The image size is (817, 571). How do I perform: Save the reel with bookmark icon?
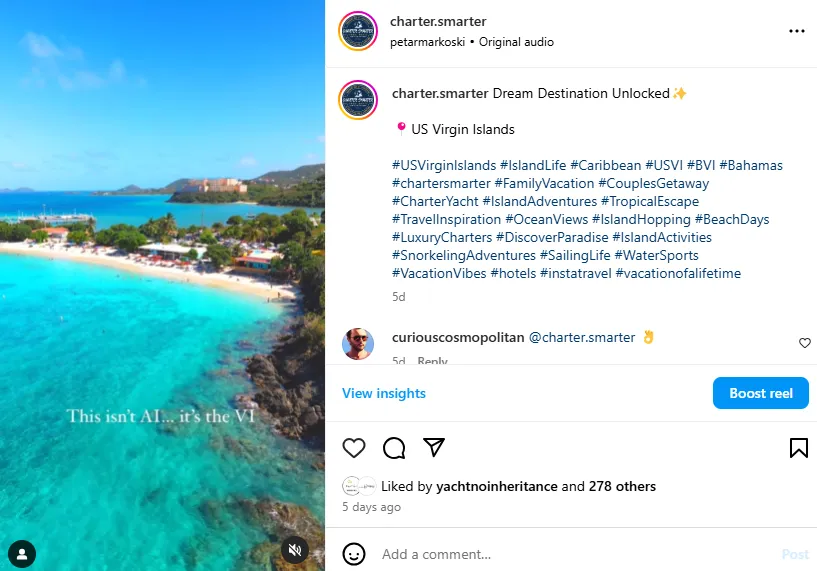coord(798,448)
